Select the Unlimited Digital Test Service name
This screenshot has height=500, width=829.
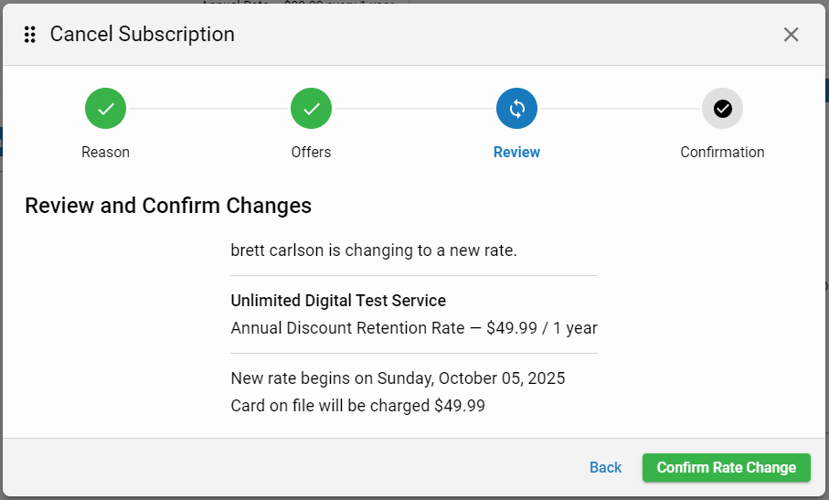(x=338, y=300)
